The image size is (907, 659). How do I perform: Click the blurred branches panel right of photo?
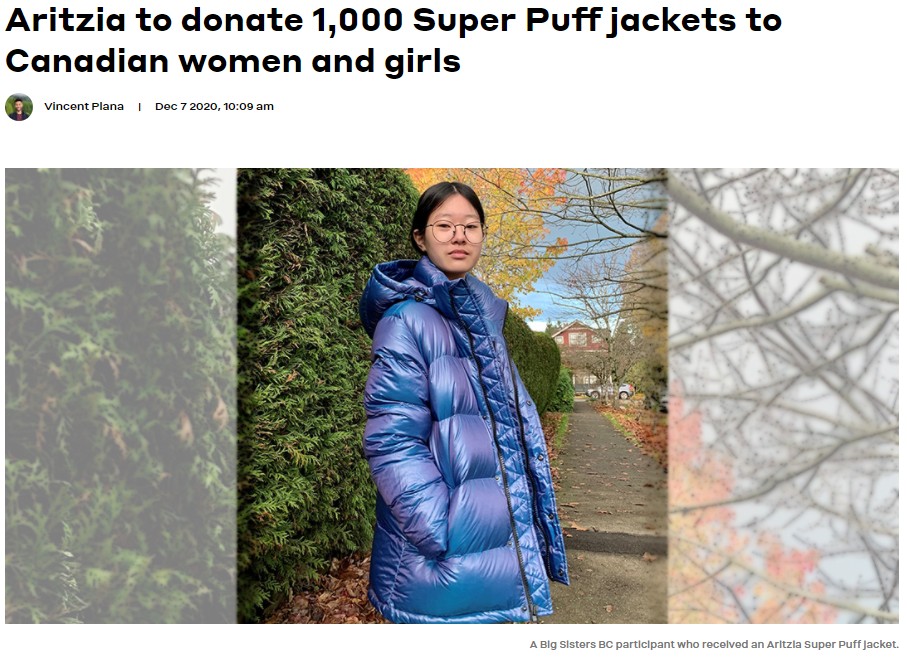coord(783,396)
